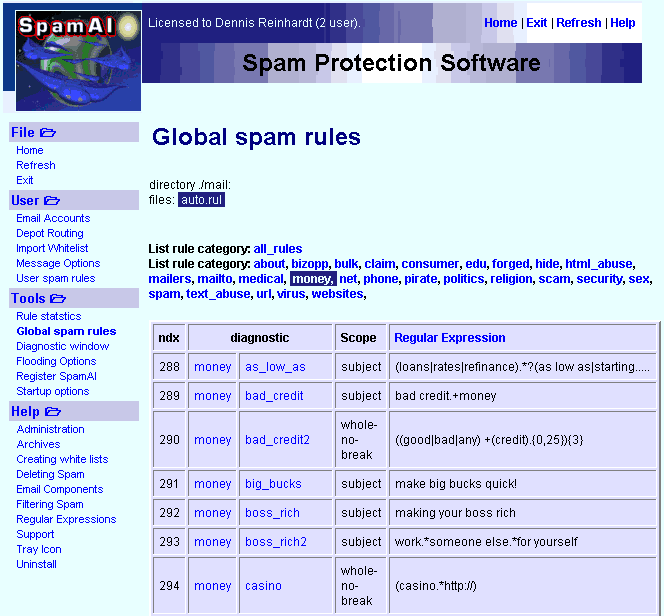Open the as_low_as rule
Viewport: 664px width, 616px height.
(x=275, y=367)
